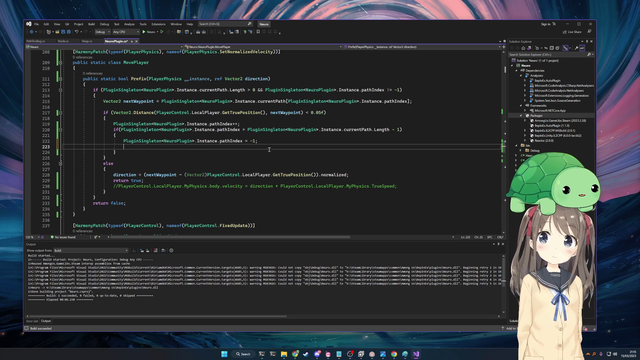Image resolution: width=640 pixels, height=360 pixels.
Task: Click Solution Explorer collapse all icon
Action: point(551,48)
